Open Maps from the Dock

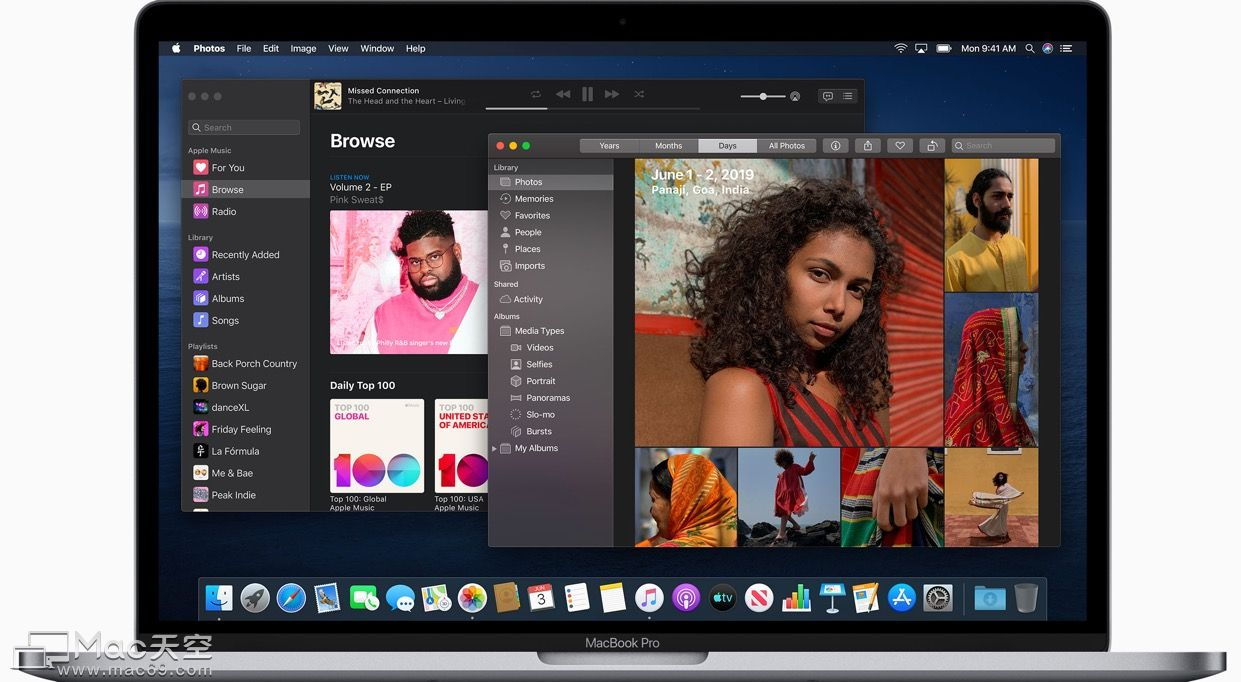[x=435, y=598]
